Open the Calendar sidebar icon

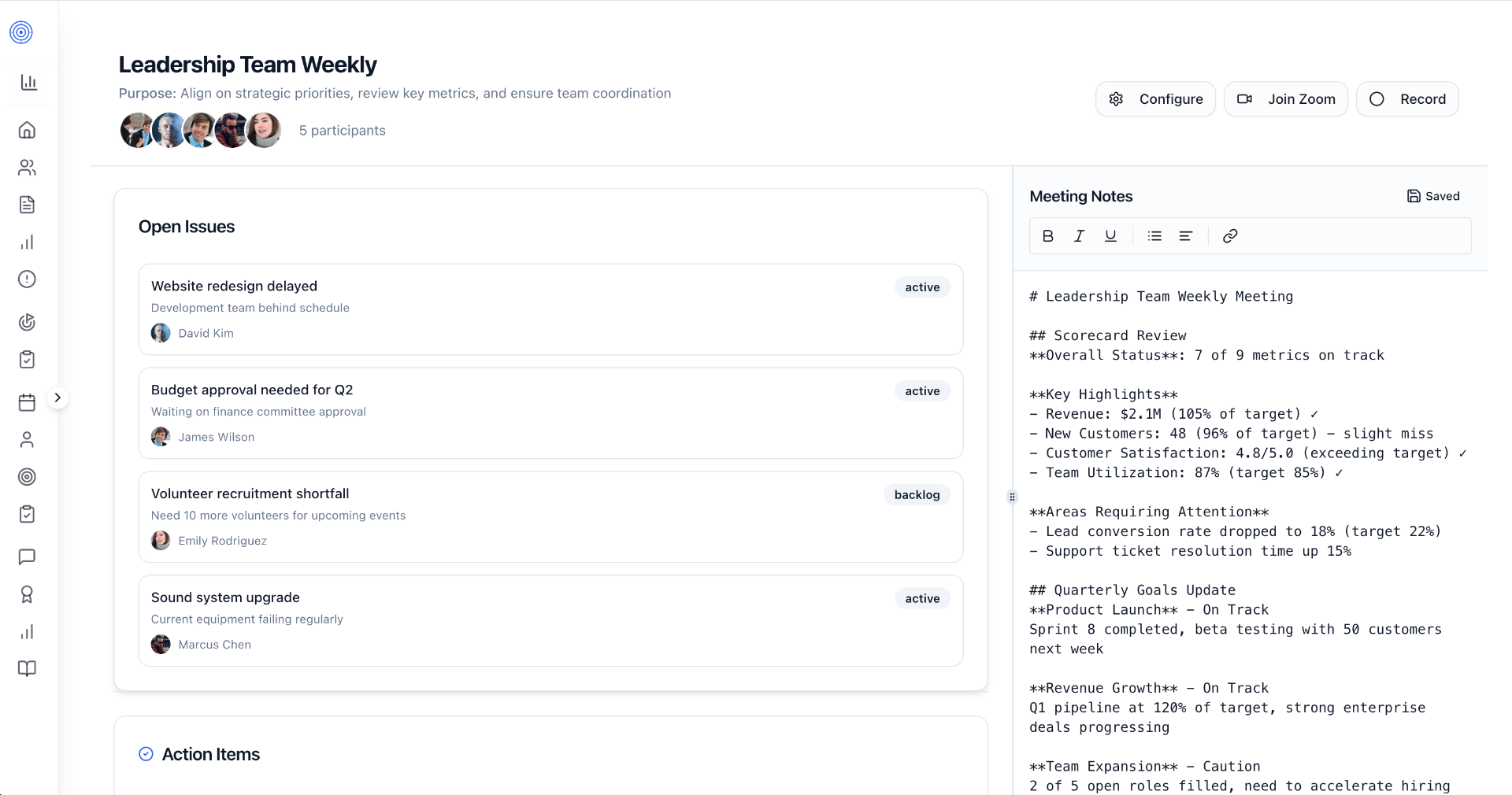click(28, 402)
